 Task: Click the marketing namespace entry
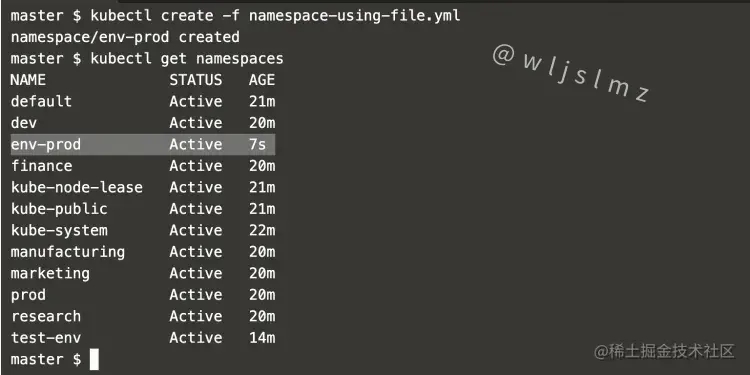(x=50, y=274)
